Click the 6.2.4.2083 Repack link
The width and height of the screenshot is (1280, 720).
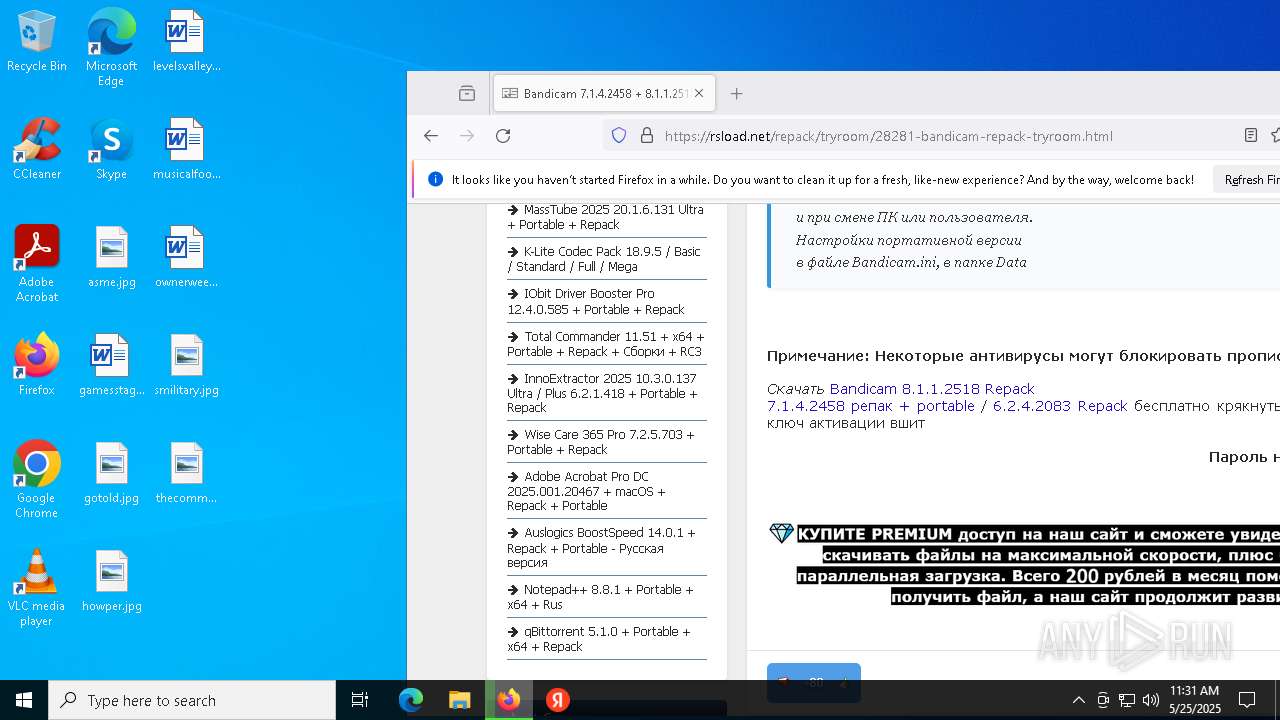pos(1060,406)
